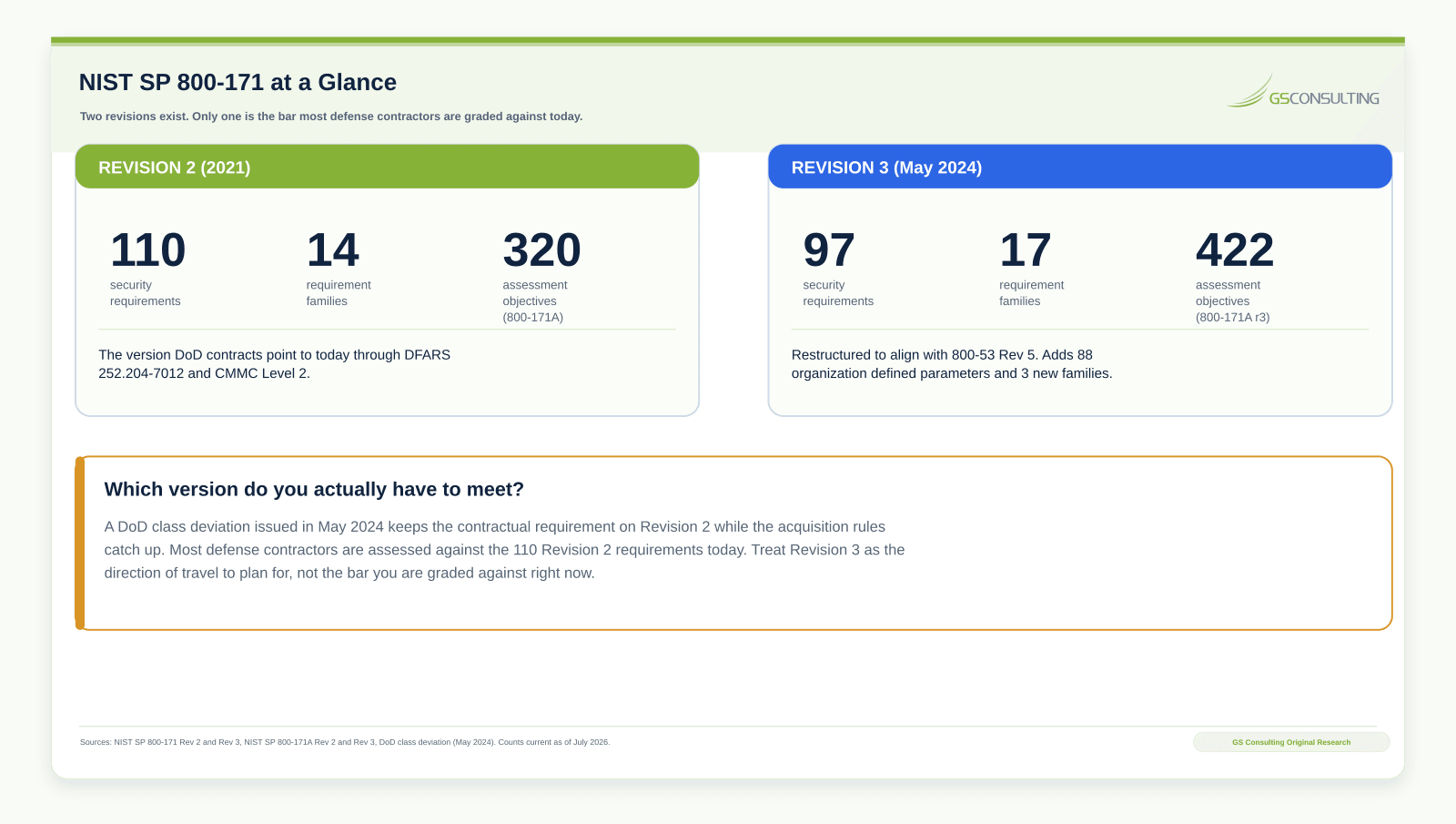The height and width of the screenshot is (824, 1456).
Task: Click the DoD class deviation paragraph
Action: (x=504, y=550)
